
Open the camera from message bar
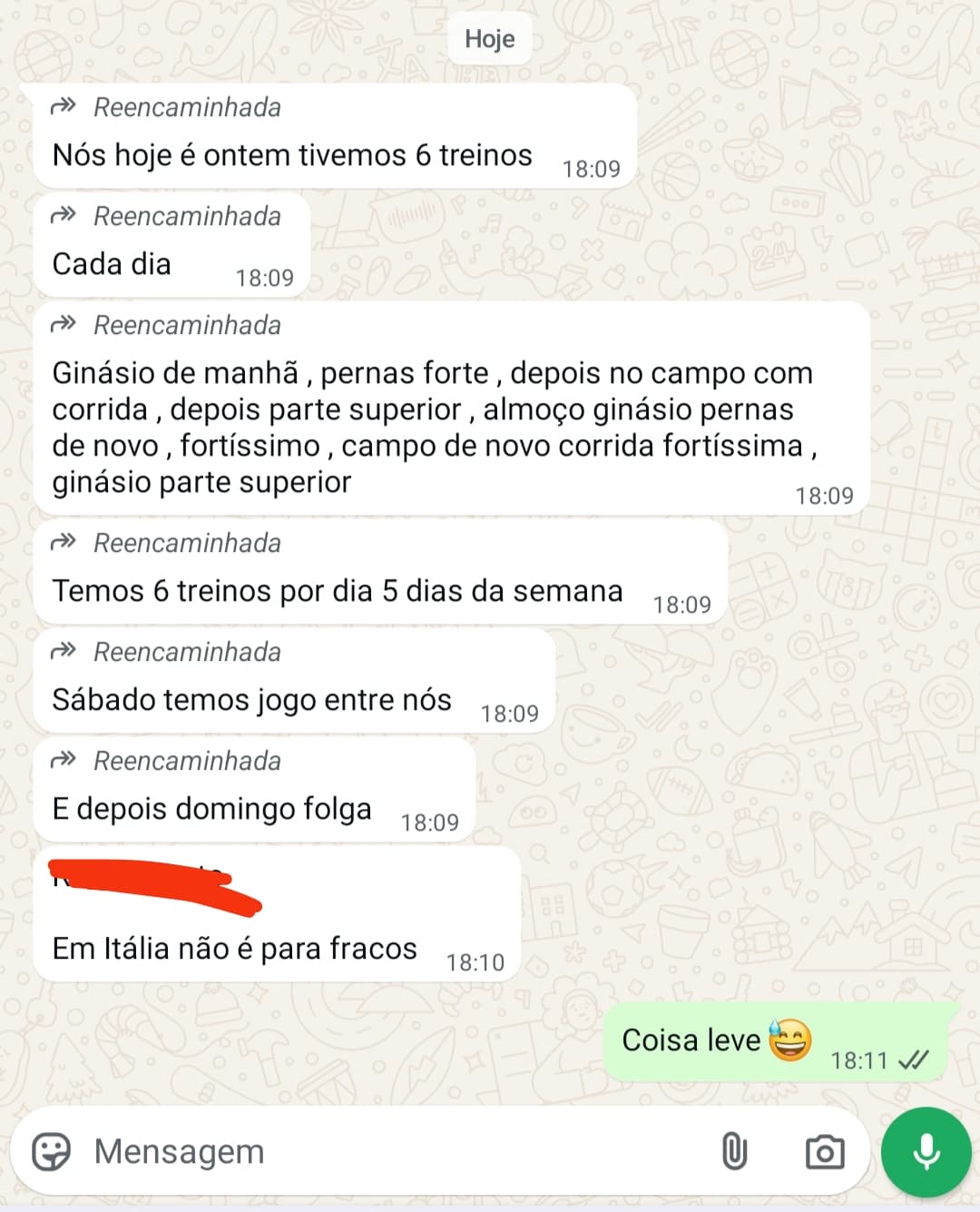[x=825, y=1152]
